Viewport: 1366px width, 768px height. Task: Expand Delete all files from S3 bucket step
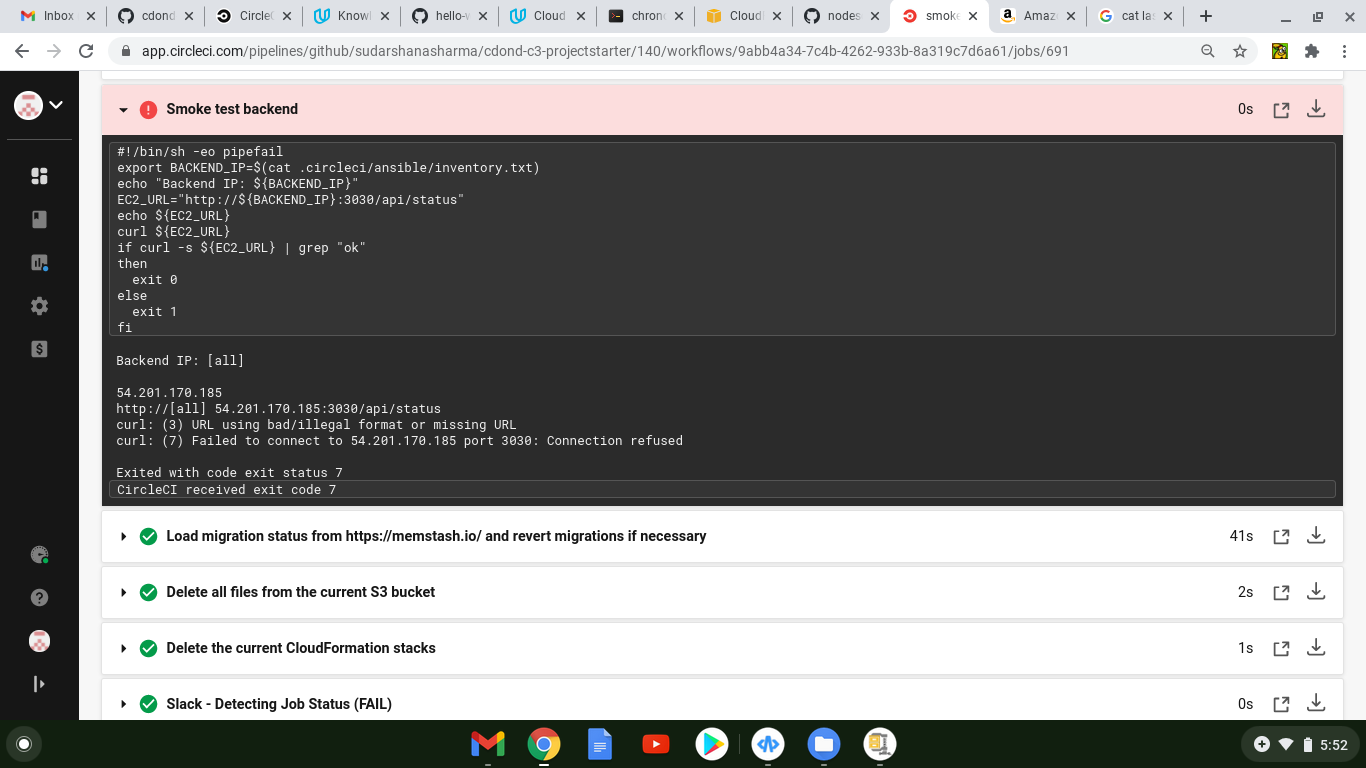pyautogui.click(x=124, y=593)
